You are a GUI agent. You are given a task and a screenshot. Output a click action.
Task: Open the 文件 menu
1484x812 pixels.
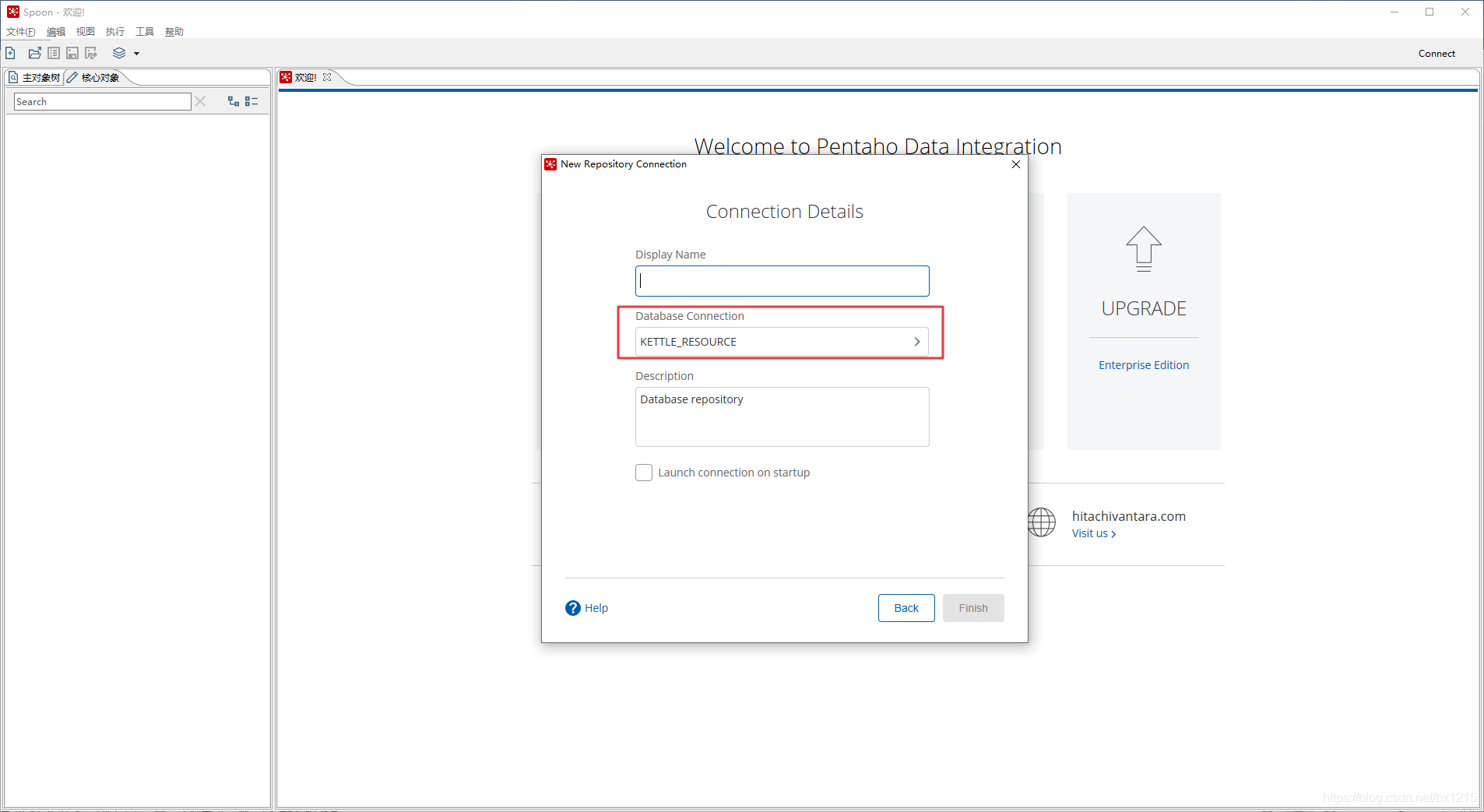click(x=21, y=32)
